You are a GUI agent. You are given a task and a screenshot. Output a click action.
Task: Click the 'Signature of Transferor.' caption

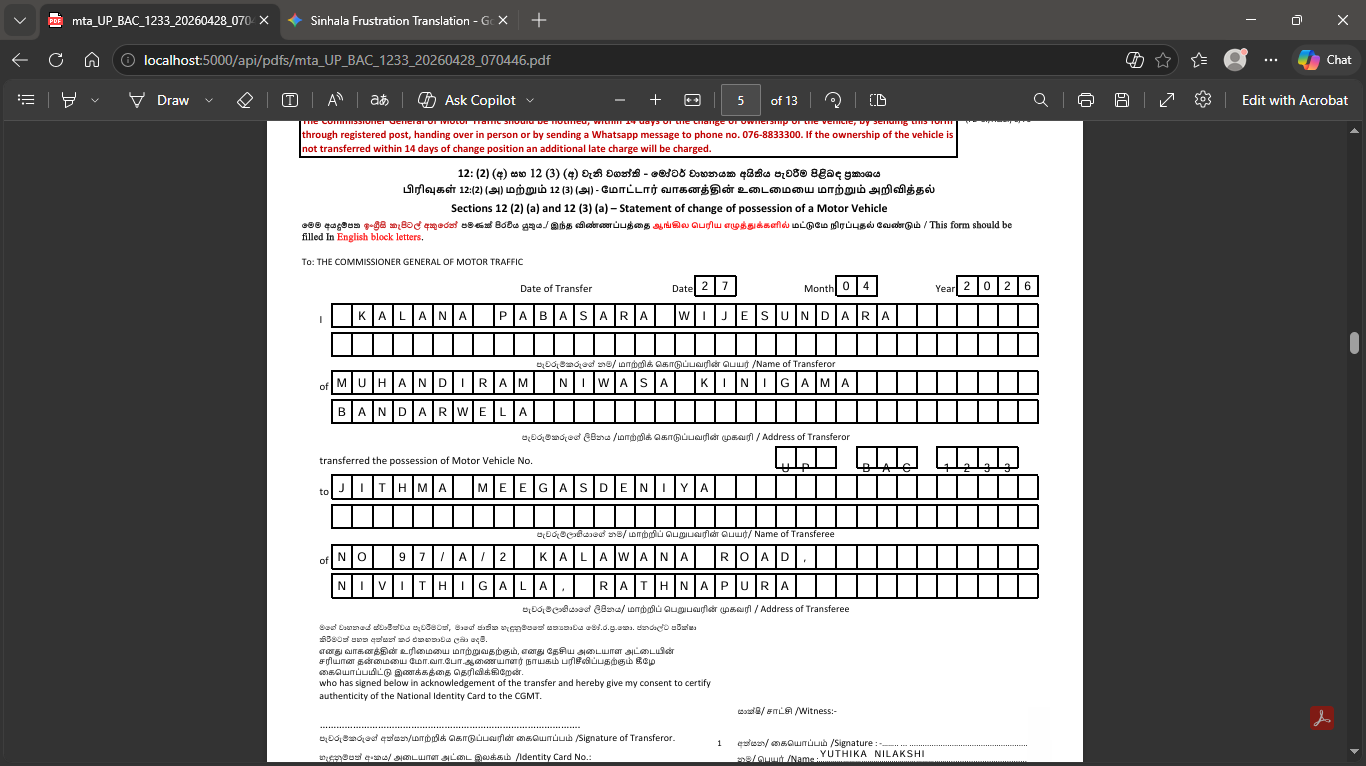[626, 738]
